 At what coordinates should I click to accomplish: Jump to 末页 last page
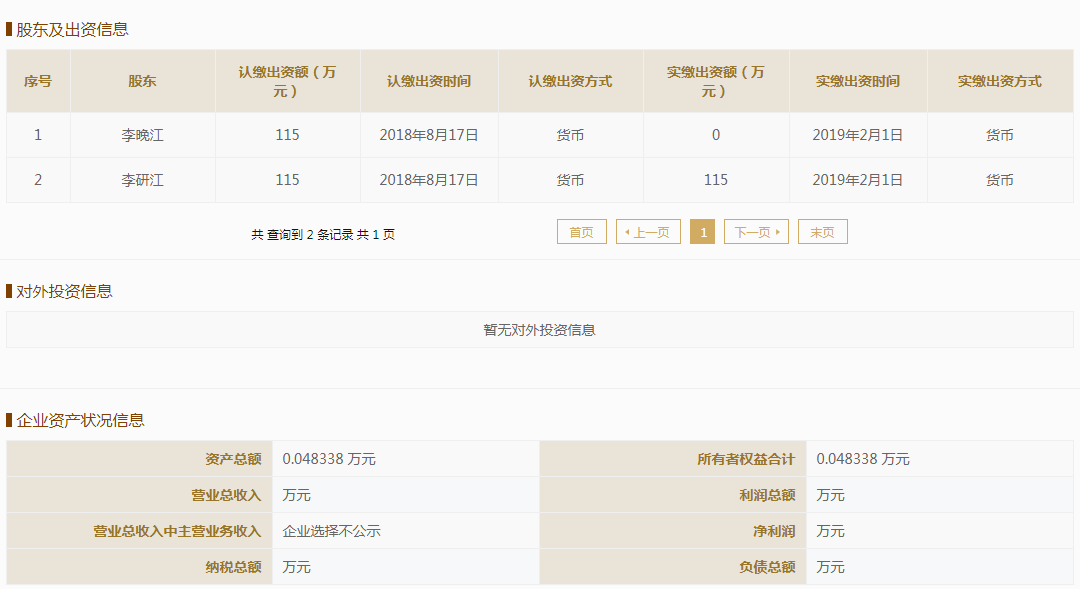tap(822, 231)
